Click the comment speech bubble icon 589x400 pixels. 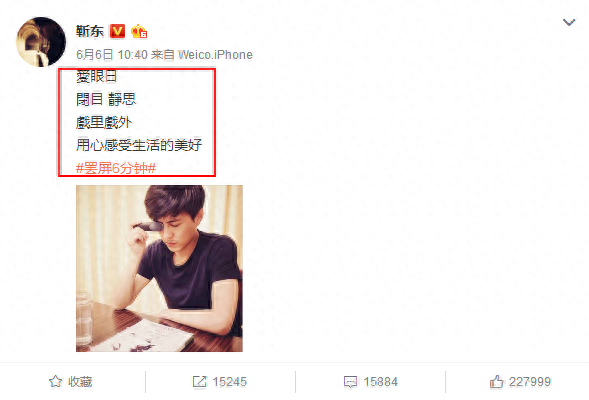(x=350, y=382)
